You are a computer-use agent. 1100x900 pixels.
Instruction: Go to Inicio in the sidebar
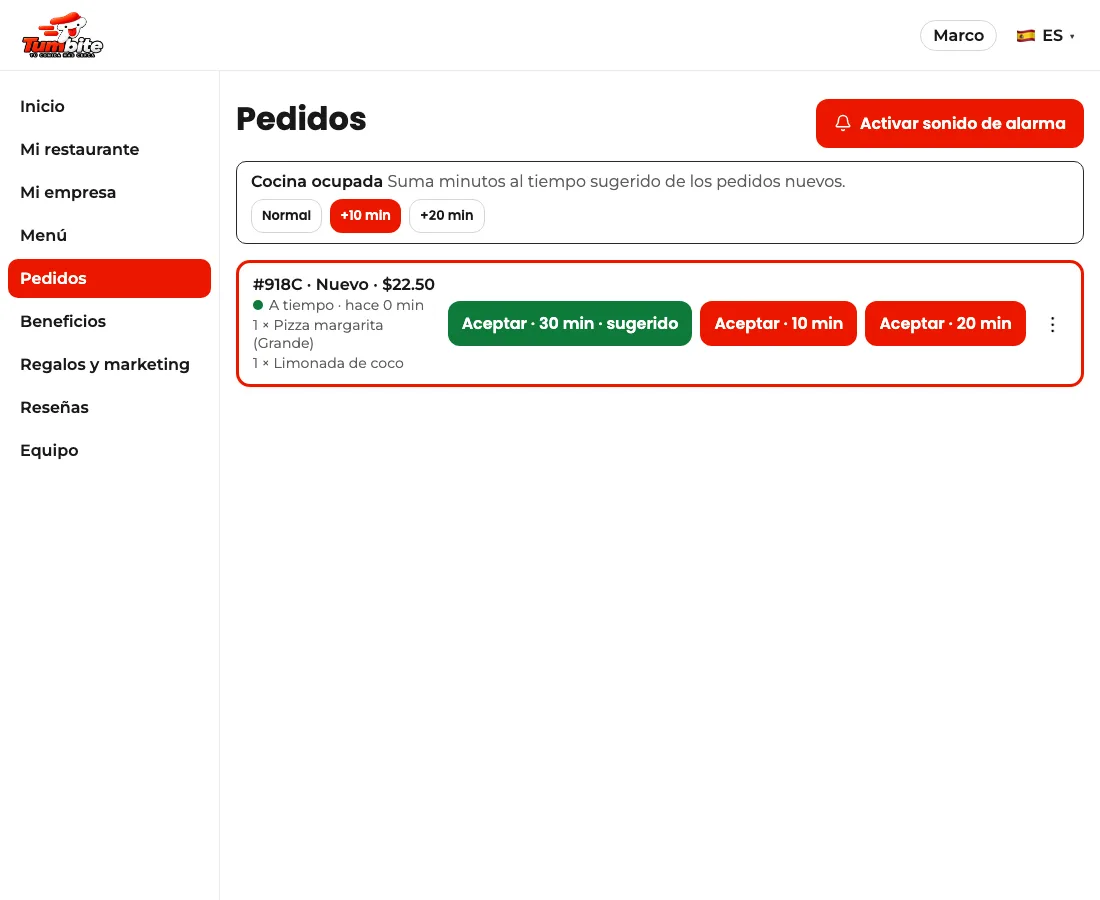pos(109,107)
